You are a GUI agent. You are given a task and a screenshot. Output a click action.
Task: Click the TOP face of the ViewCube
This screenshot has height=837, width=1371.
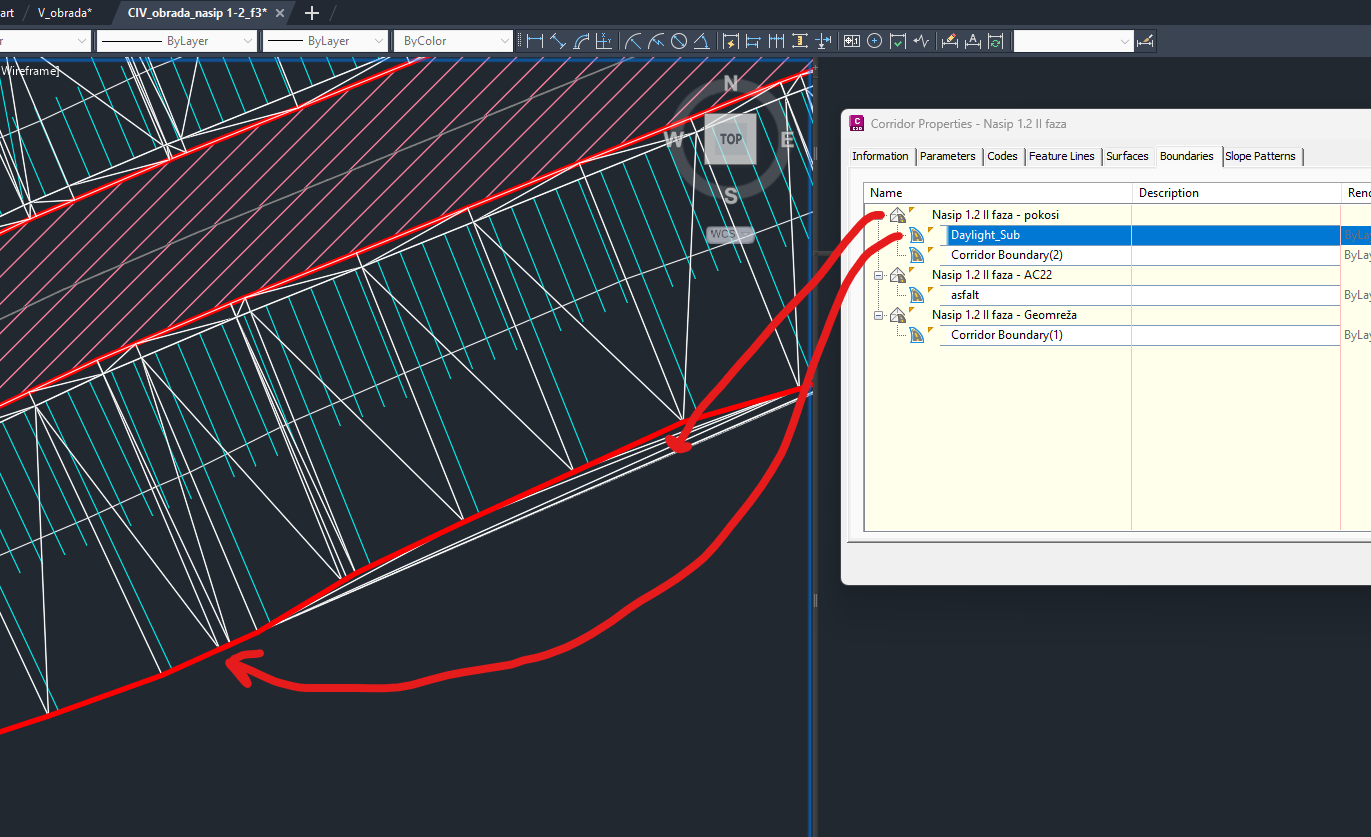tap(731, 139)
